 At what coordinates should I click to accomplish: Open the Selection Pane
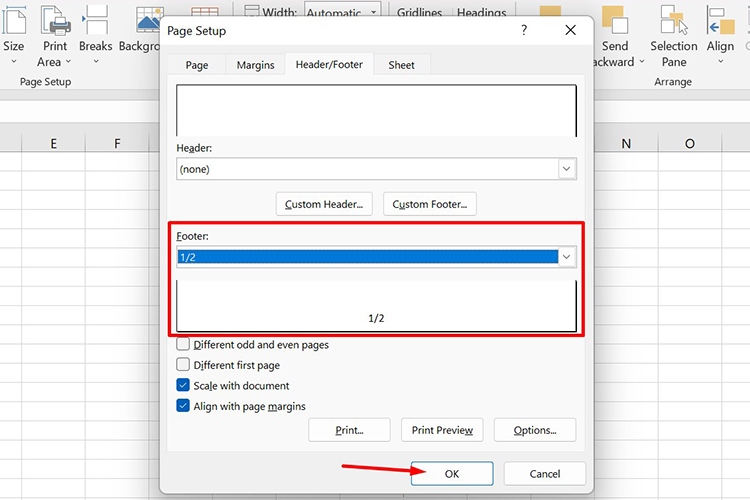(673, 36)
